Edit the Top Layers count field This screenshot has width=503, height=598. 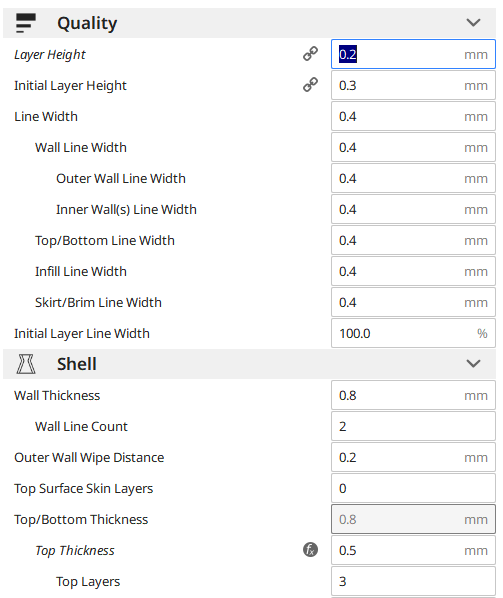pos(413,581)
